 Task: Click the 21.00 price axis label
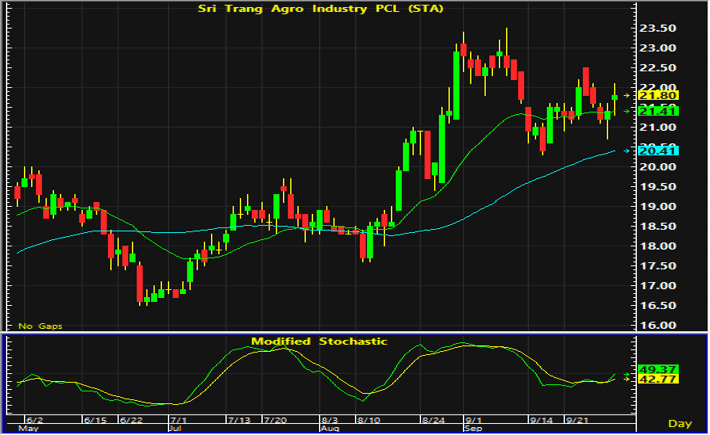point(657,127)
